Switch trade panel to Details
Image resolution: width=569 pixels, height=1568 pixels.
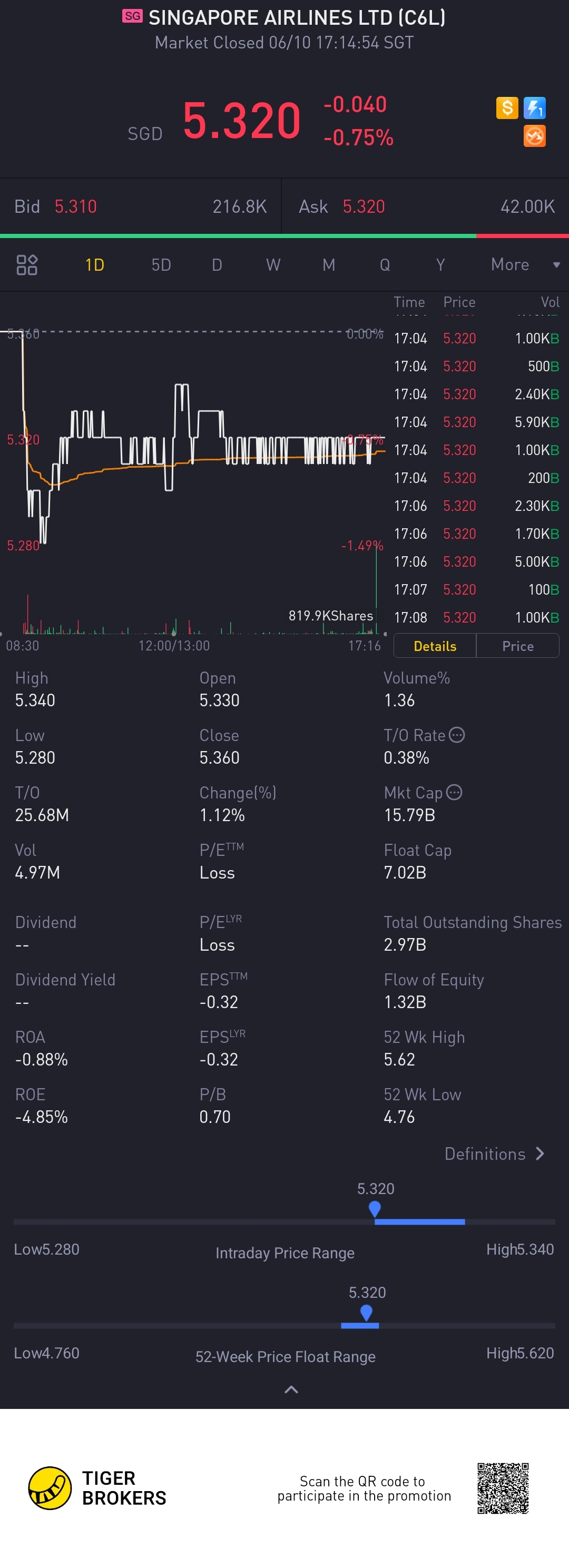pos(435,646)
